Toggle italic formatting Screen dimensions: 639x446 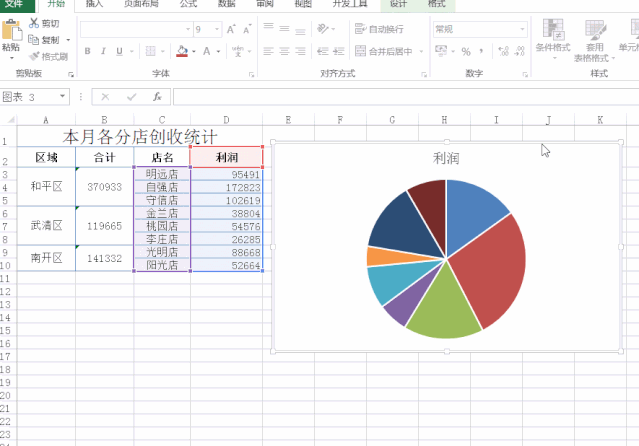[x=103, y=51]
